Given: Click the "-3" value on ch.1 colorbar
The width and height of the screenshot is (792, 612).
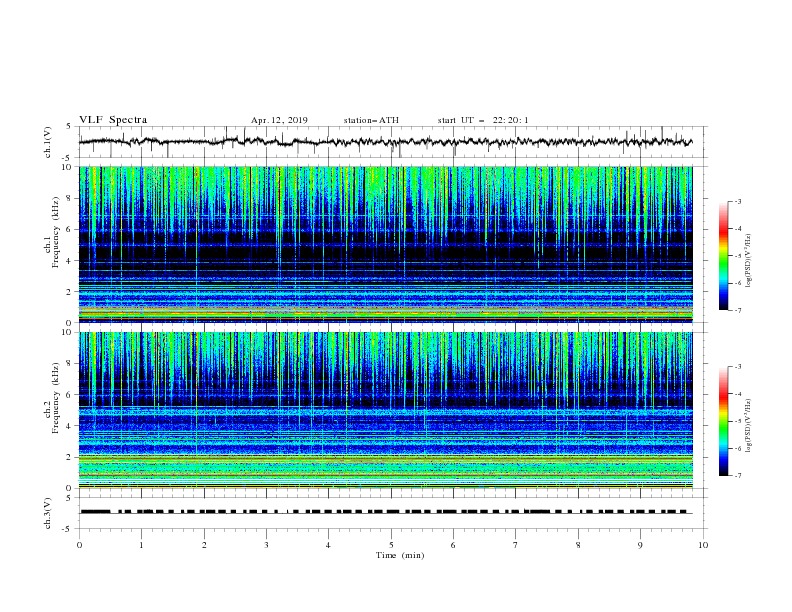Looking at the screenshot, I should 738,201.
